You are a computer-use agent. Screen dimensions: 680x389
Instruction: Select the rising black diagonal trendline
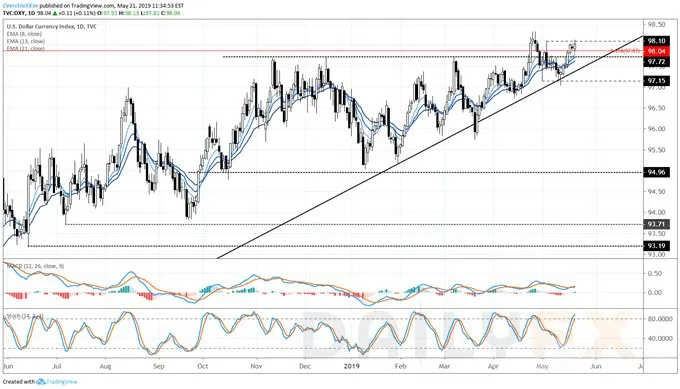[429, 147]
